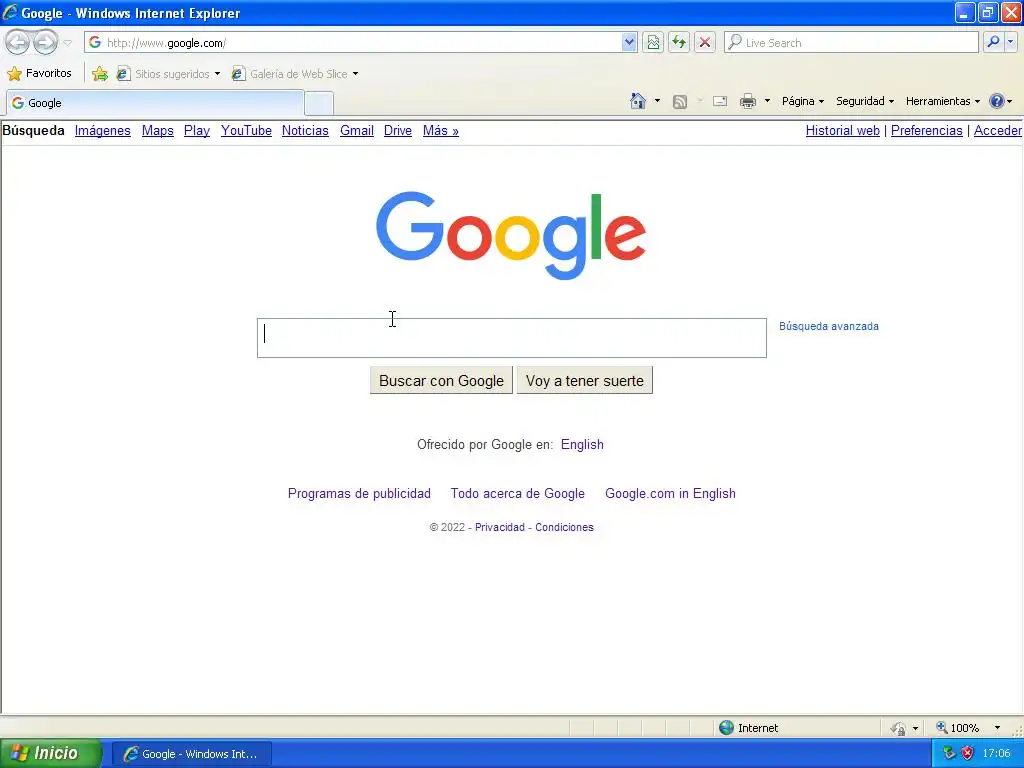Click the Voy a tener suerte button

[584, 381]
